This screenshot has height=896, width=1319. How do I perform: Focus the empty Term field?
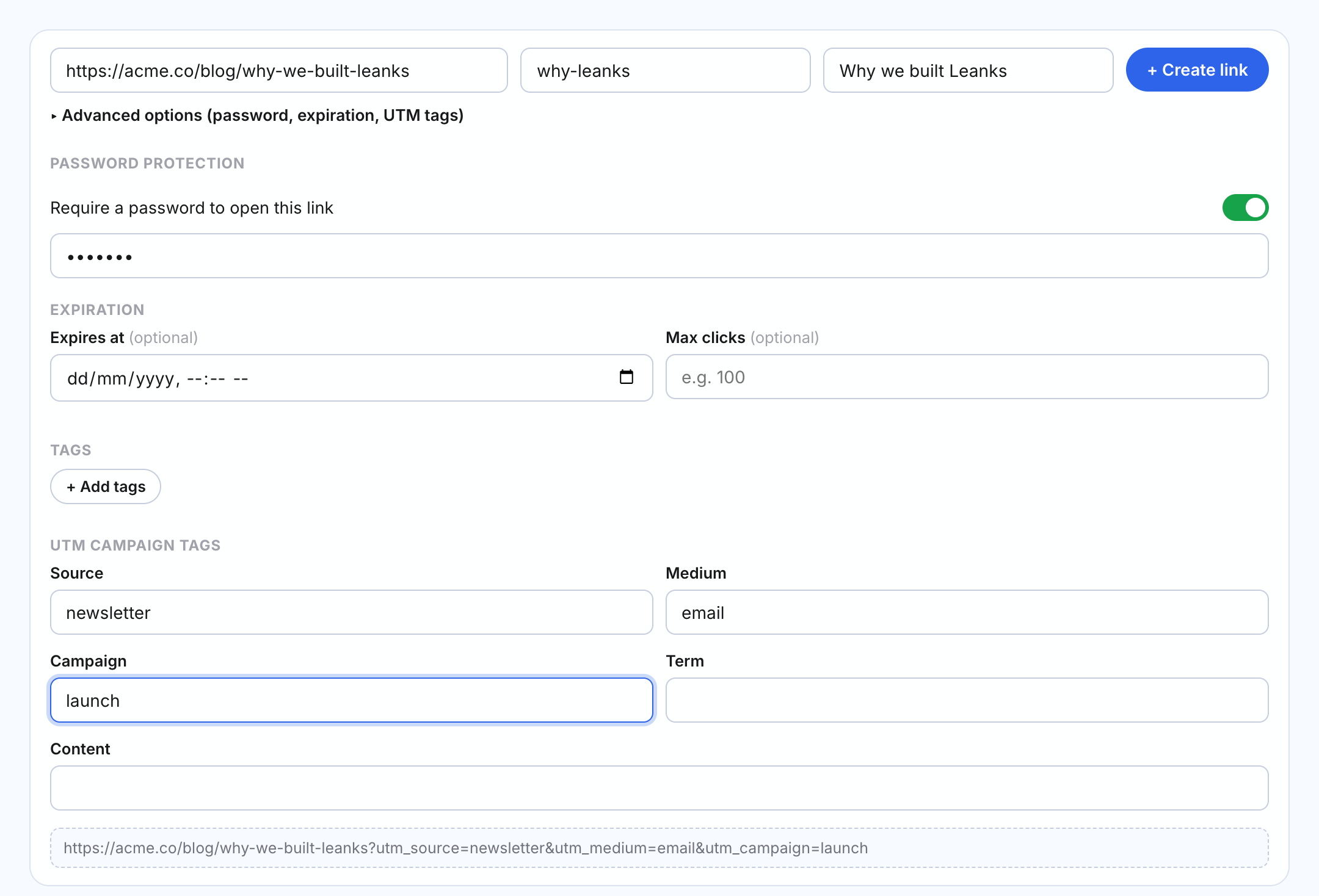967,701
